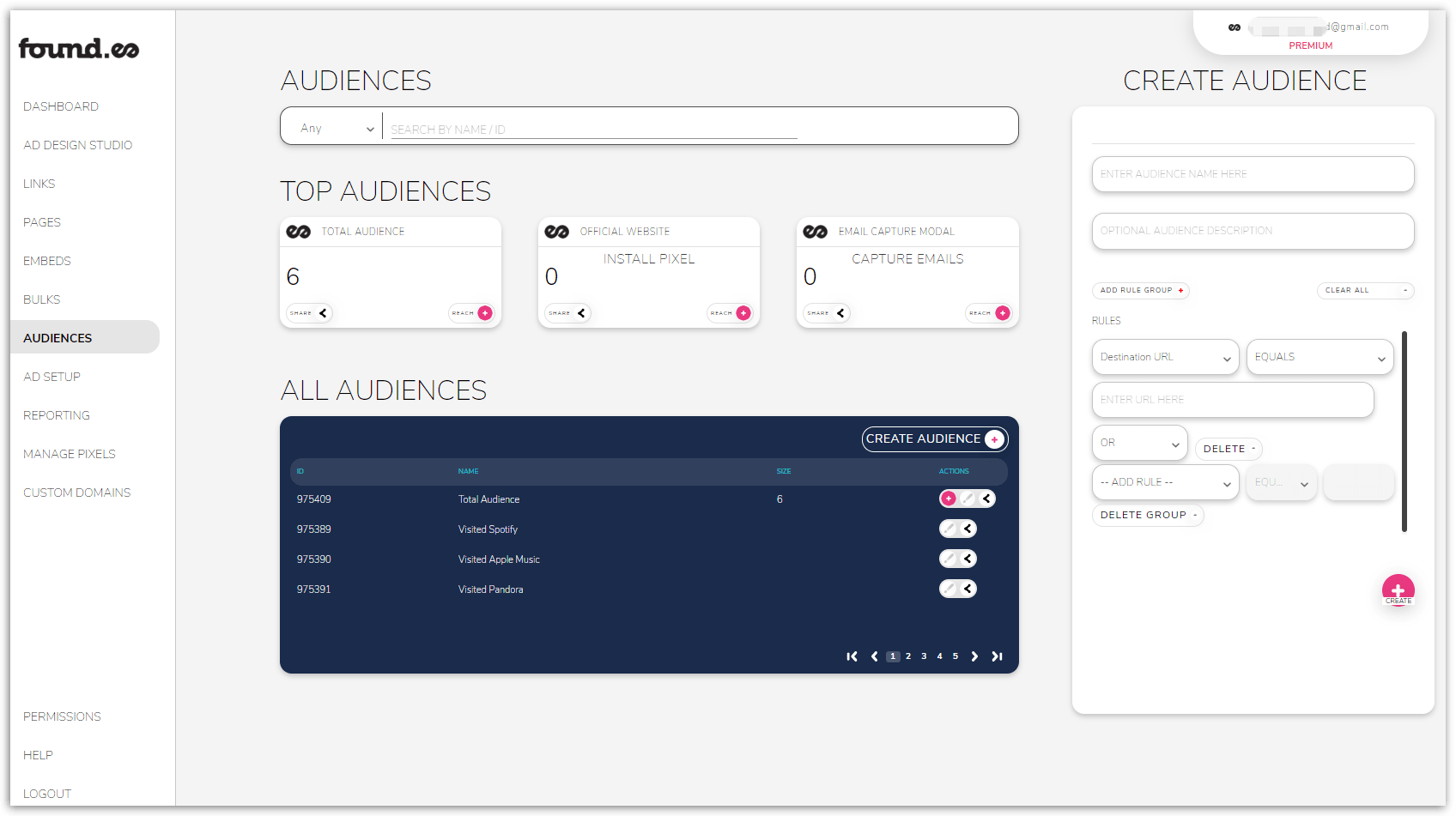Open CUSTOM DOMAINS in sidebar
The height and width of the screenshot is (816, 1456).
(x=77, y=493)
